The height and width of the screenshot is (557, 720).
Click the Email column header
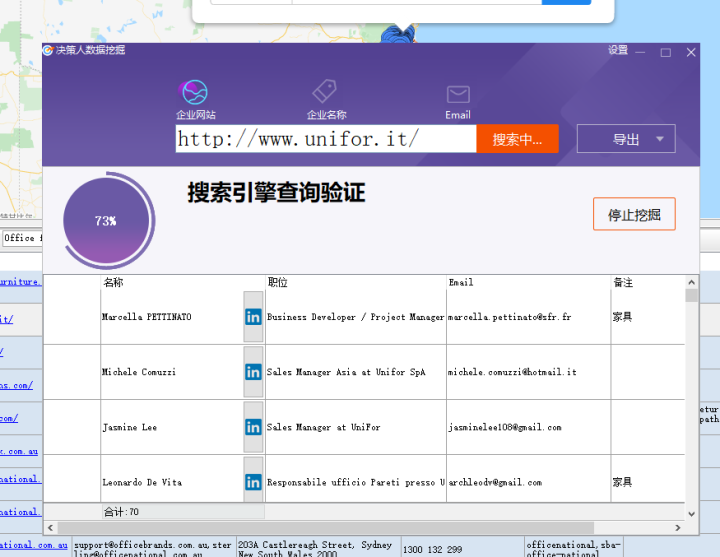[x=529, y=282]
